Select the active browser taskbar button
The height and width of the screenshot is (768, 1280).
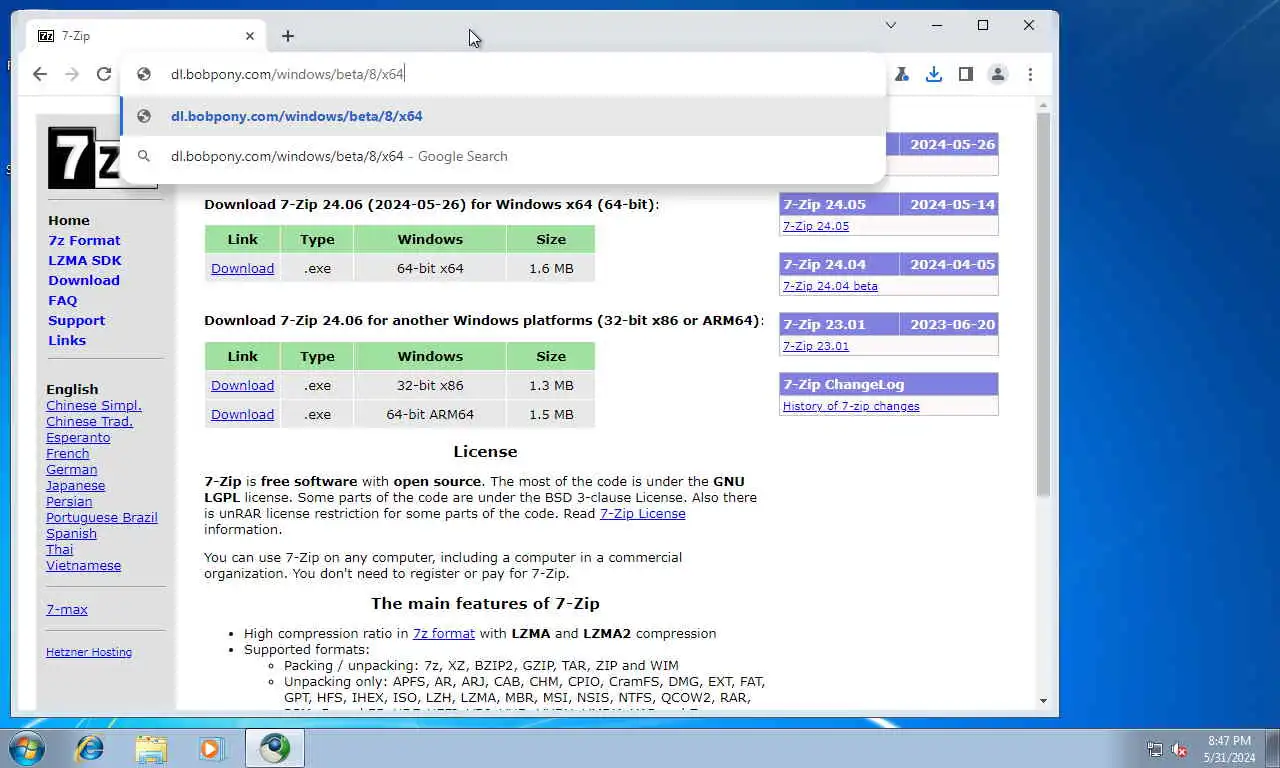(x=275, y=748)
